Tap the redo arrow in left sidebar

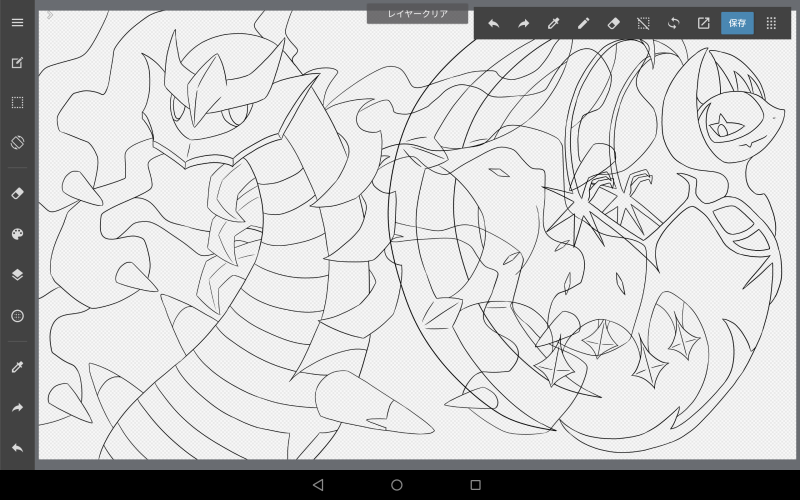tap(17, 408)
